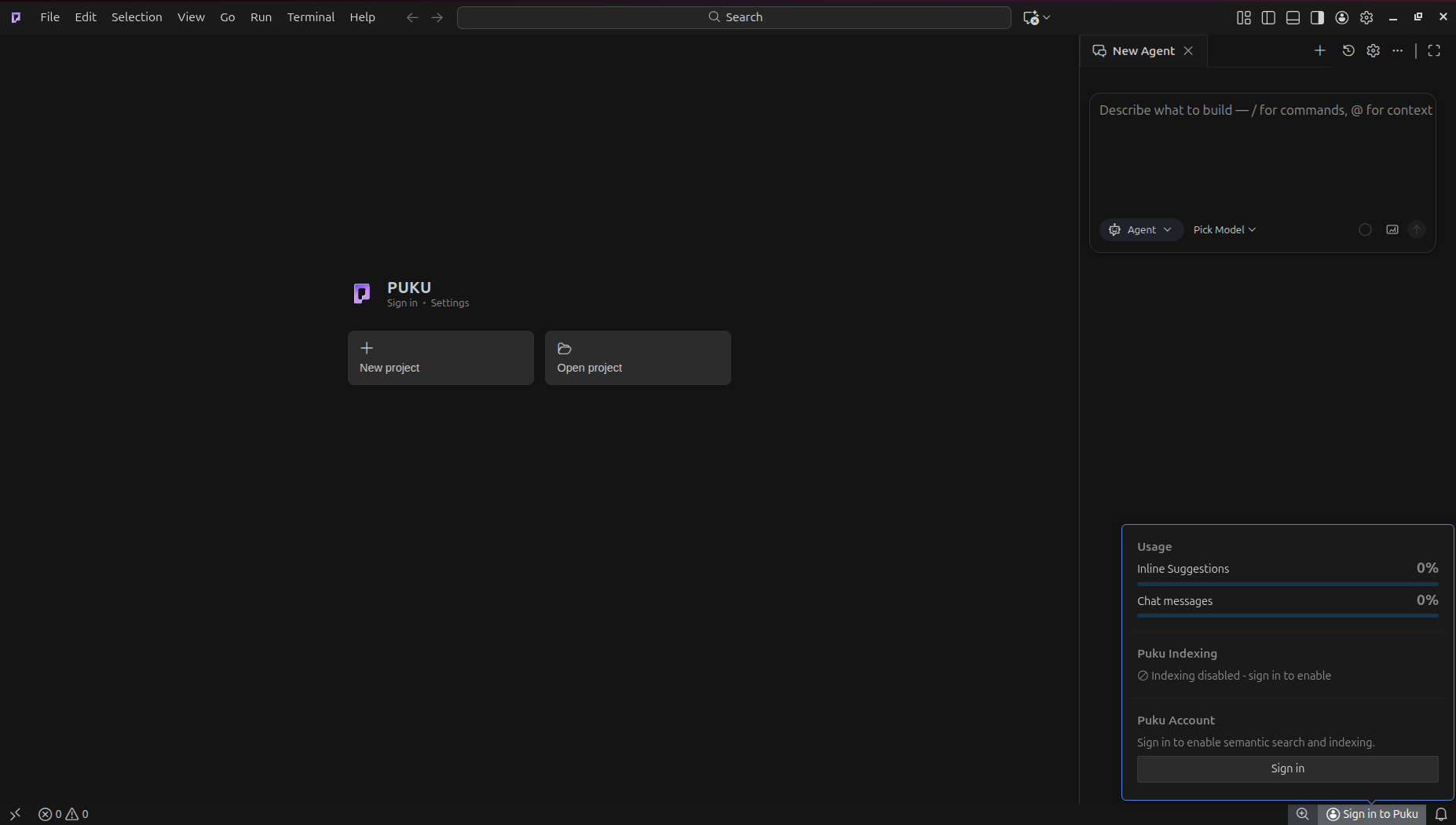Image resolution: width=1456 pixels, height=825 pixels.
Task: Open the Manage gear in title bar
Action: pos(1366,17)
